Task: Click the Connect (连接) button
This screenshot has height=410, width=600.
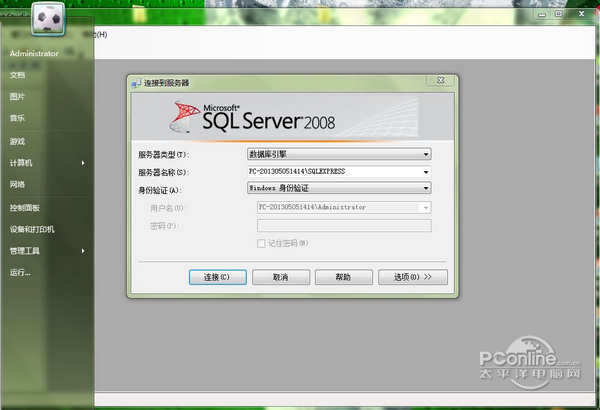Action: [217, 277]
